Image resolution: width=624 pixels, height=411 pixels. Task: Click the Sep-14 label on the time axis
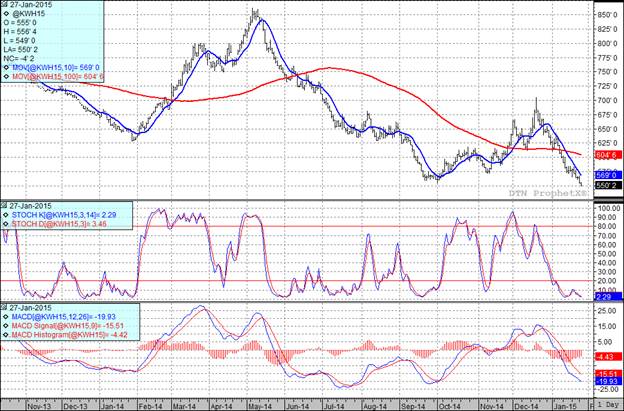coord(413,406)
